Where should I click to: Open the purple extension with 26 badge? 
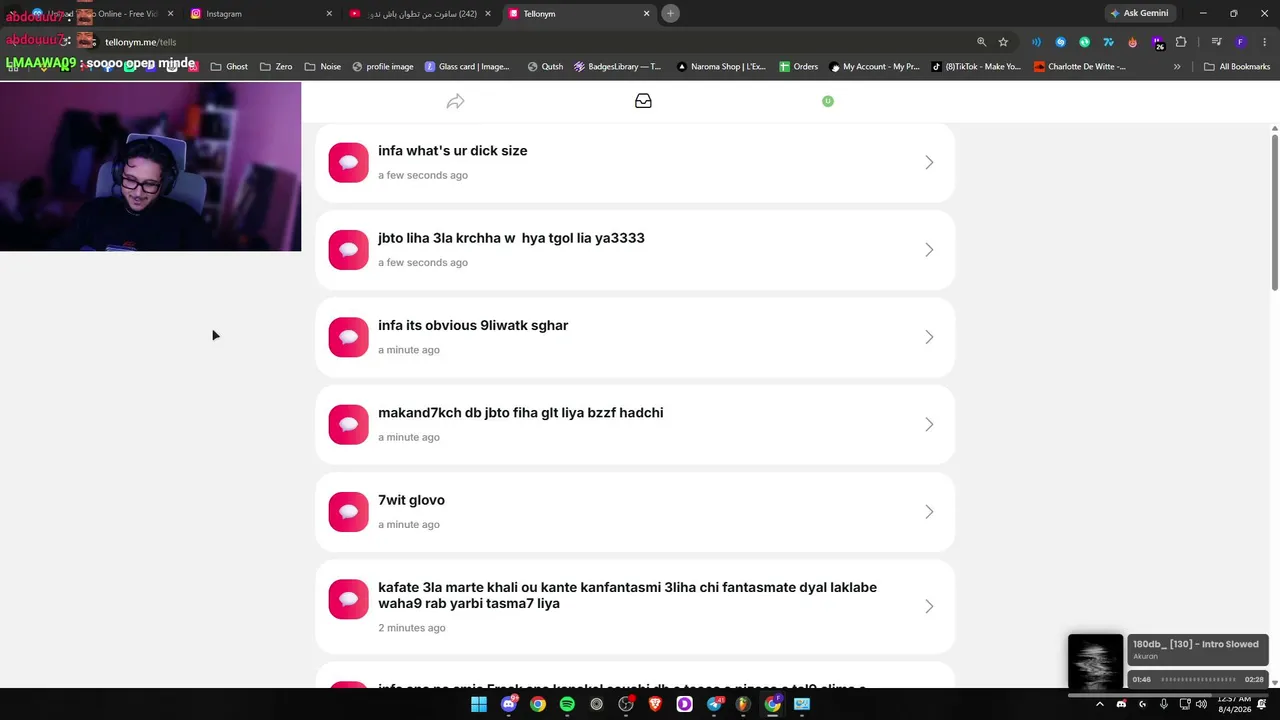pyautogui.click(x=1157, y=42)
